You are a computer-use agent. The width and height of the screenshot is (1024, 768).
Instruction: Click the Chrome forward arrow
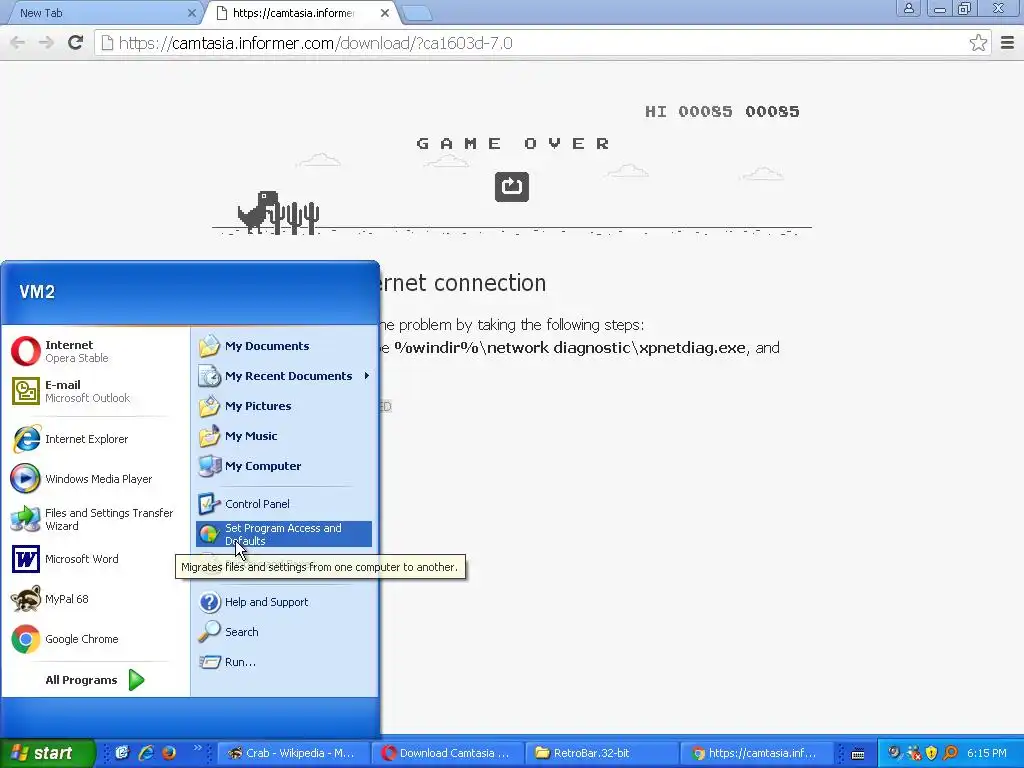46,43
